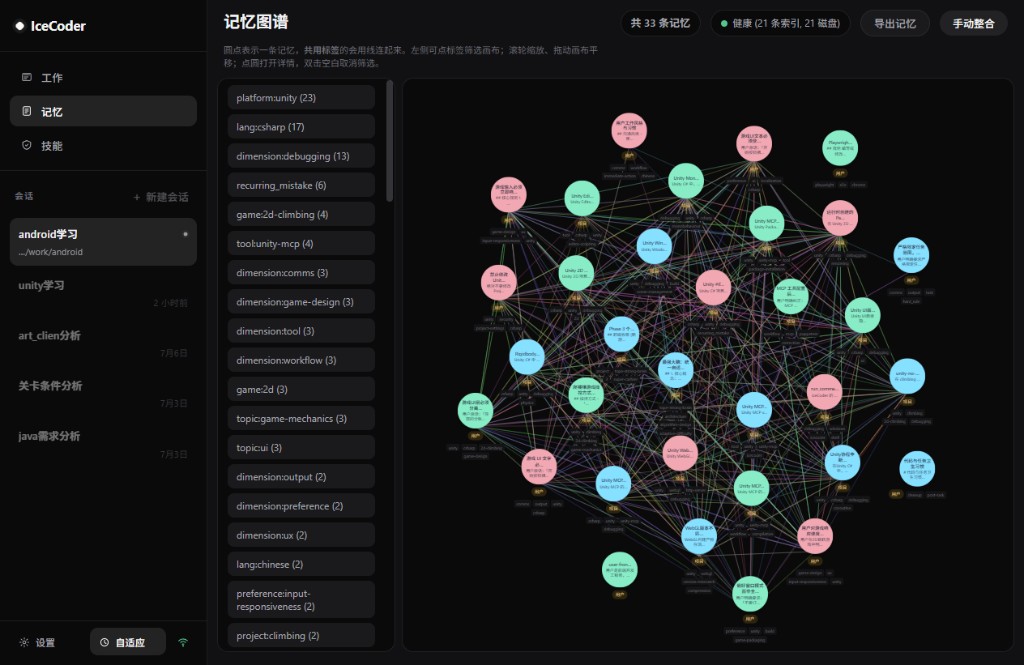Click the status dot on android学习 session

click(185, 234)
